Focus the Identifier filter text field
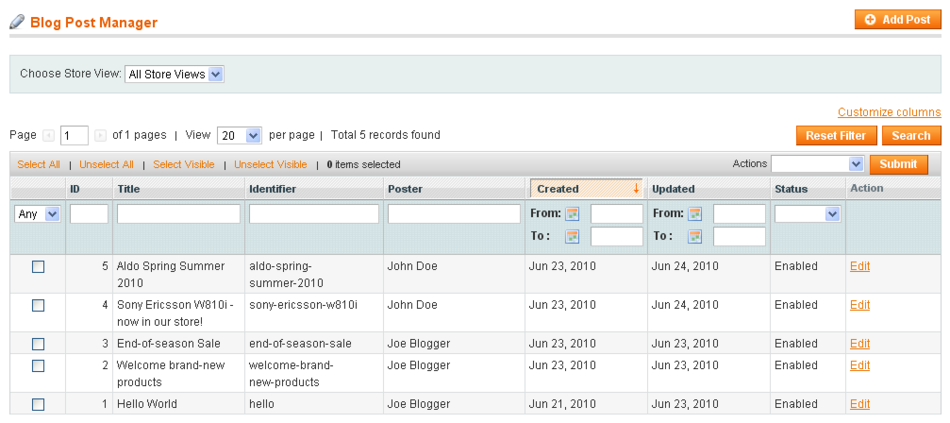Screen dimensions: 950x423 [314, 214]
